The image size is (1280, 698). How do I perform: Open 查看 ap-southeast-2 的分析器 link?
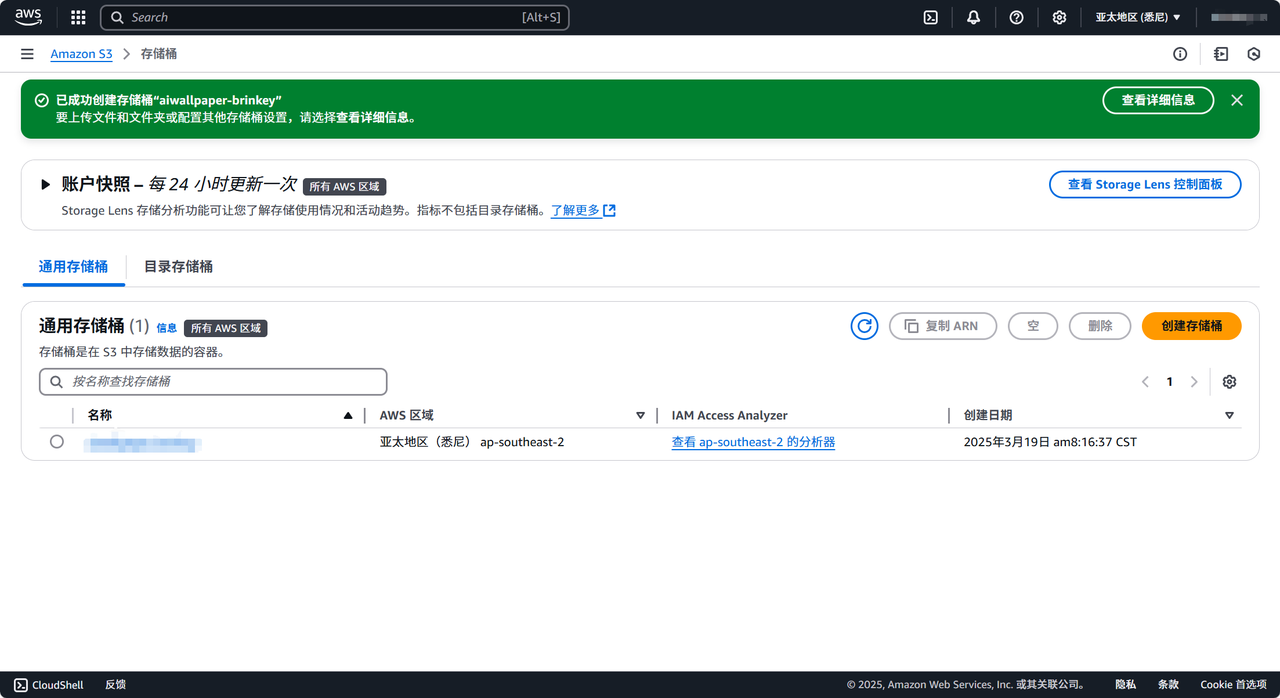coord(753,442)
